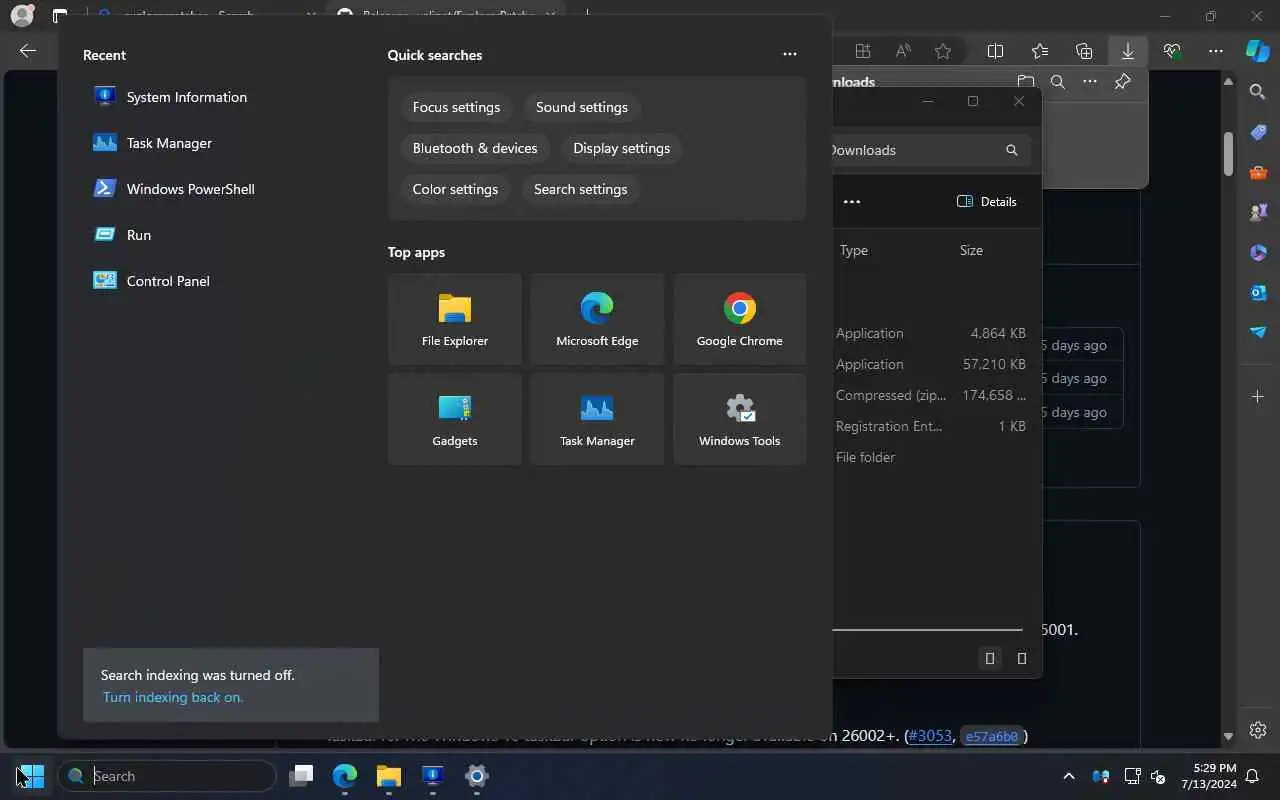Switch to Edge on the taskbar
Image resolution: width=1280 pixels, height=800 pixels.
[x=345, y=776]
